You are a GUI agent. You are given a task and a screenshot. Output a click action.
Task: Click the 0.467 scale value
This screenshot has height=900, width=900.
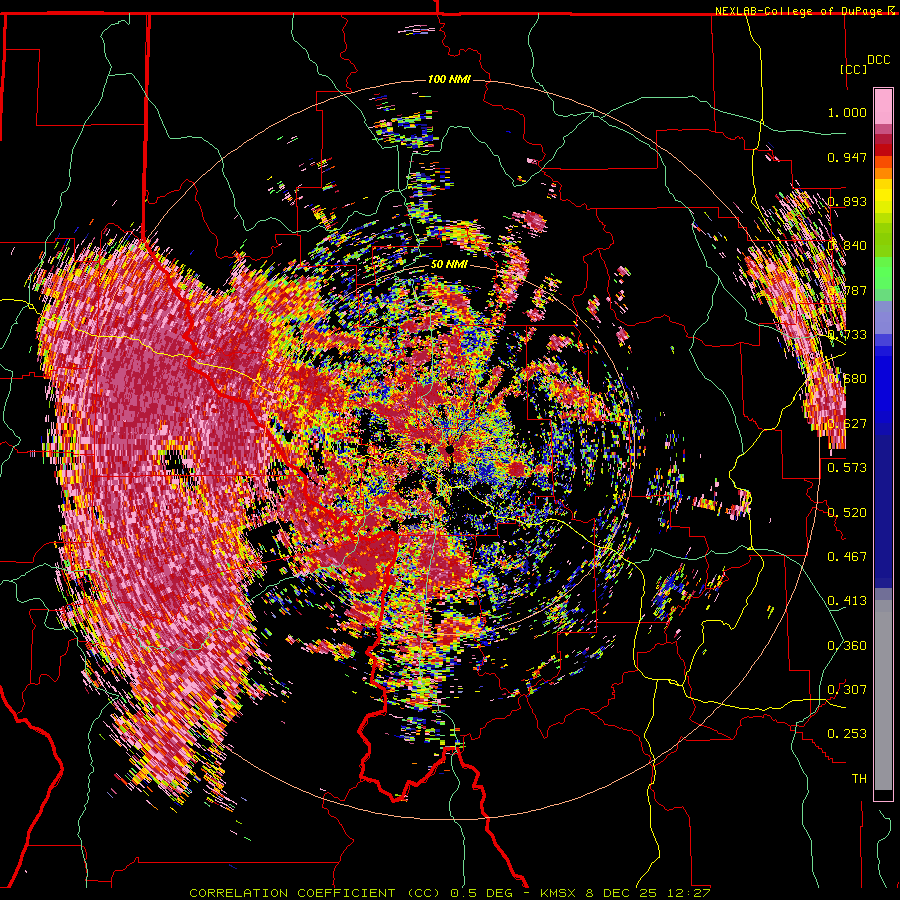(x=847, y=556)
